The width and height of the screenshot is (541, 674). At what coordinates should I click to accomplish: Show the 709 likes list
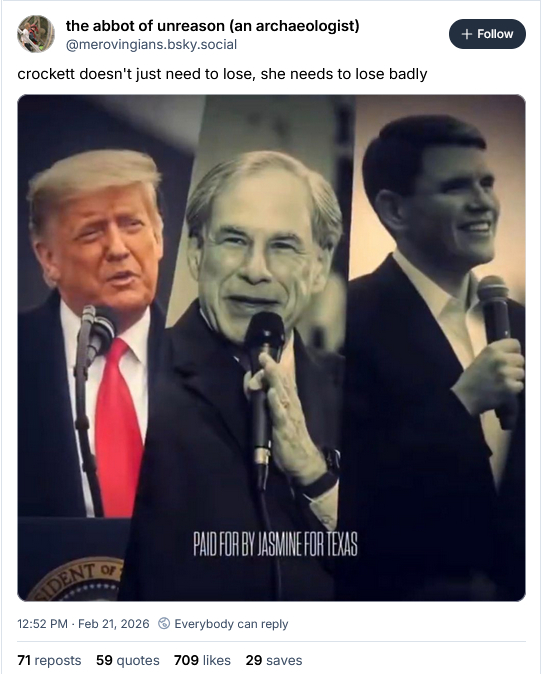(x=202, y=660)
